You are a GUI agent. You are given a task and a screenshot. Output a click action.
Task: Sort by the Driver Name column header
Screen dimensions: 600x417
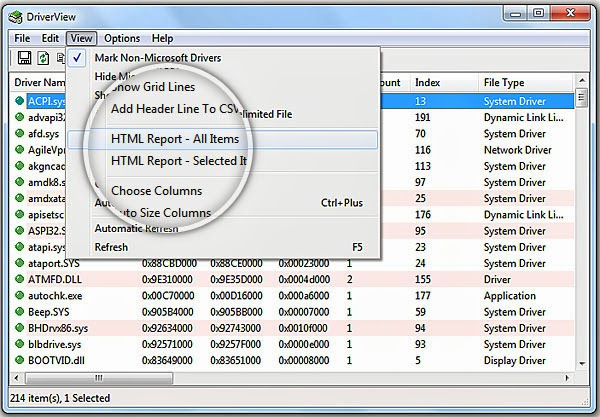[38, 83]
